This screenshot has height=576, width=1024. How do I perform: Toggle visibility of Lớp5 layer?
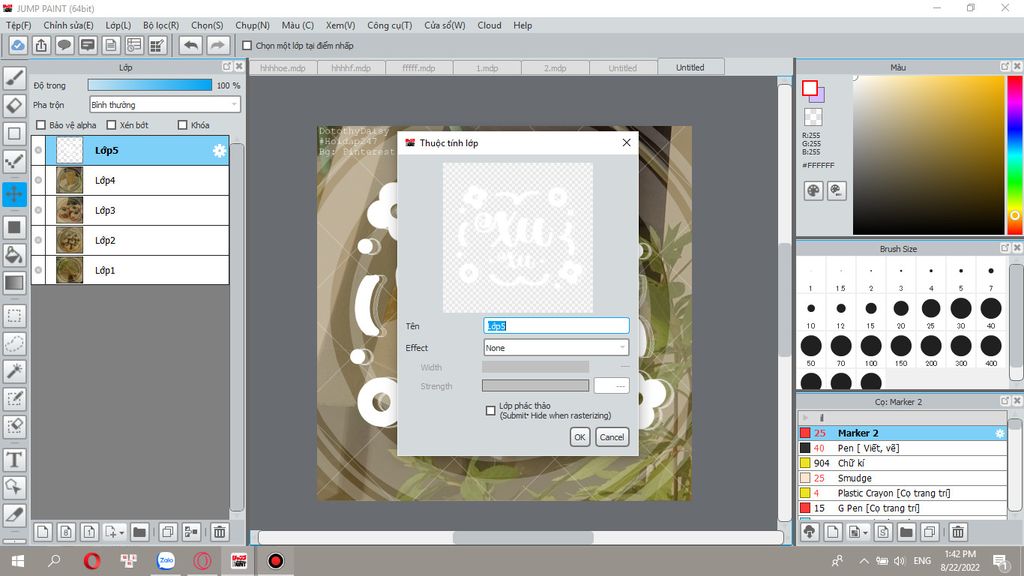[x=38, y=150]
